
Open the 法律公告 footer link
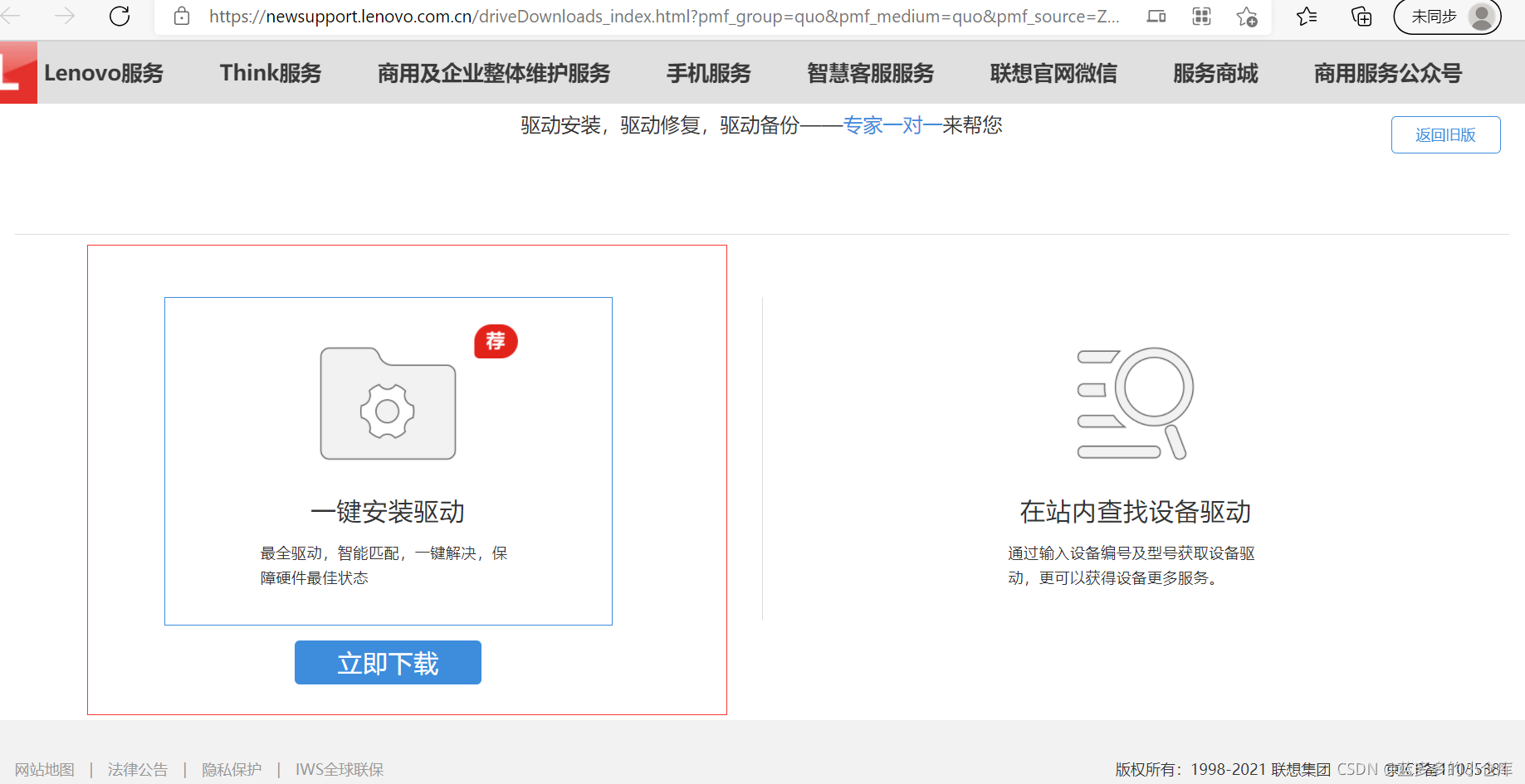138,769
